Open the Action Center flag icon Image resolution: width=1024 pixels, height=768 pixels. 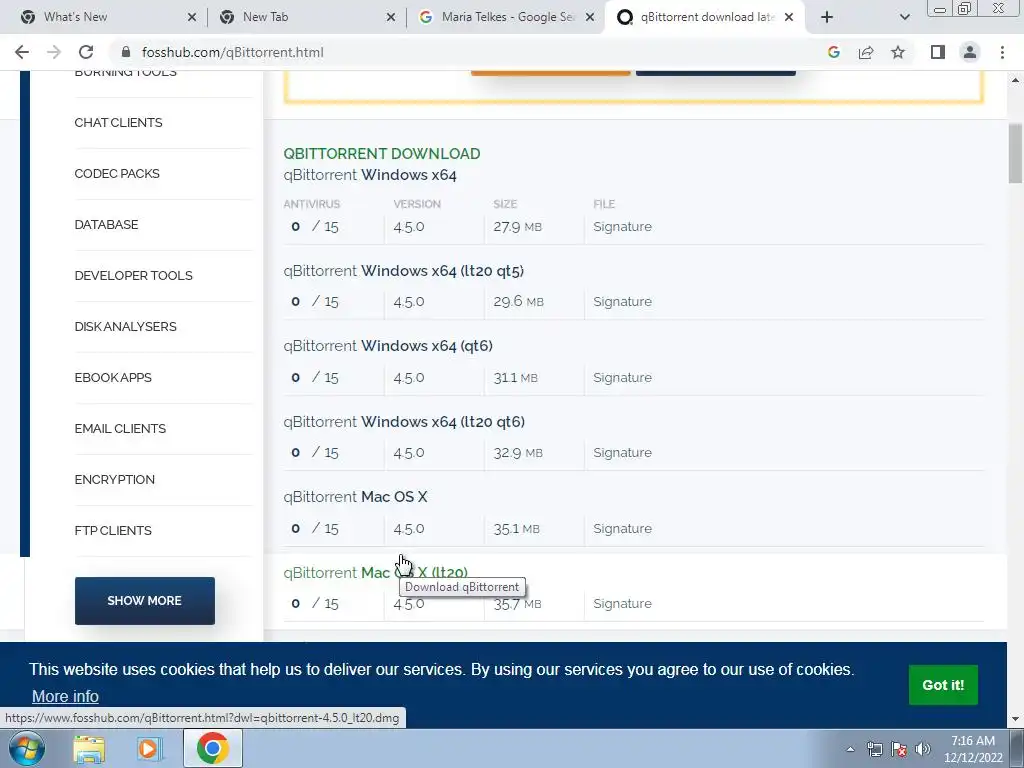[x=899, y=749]
